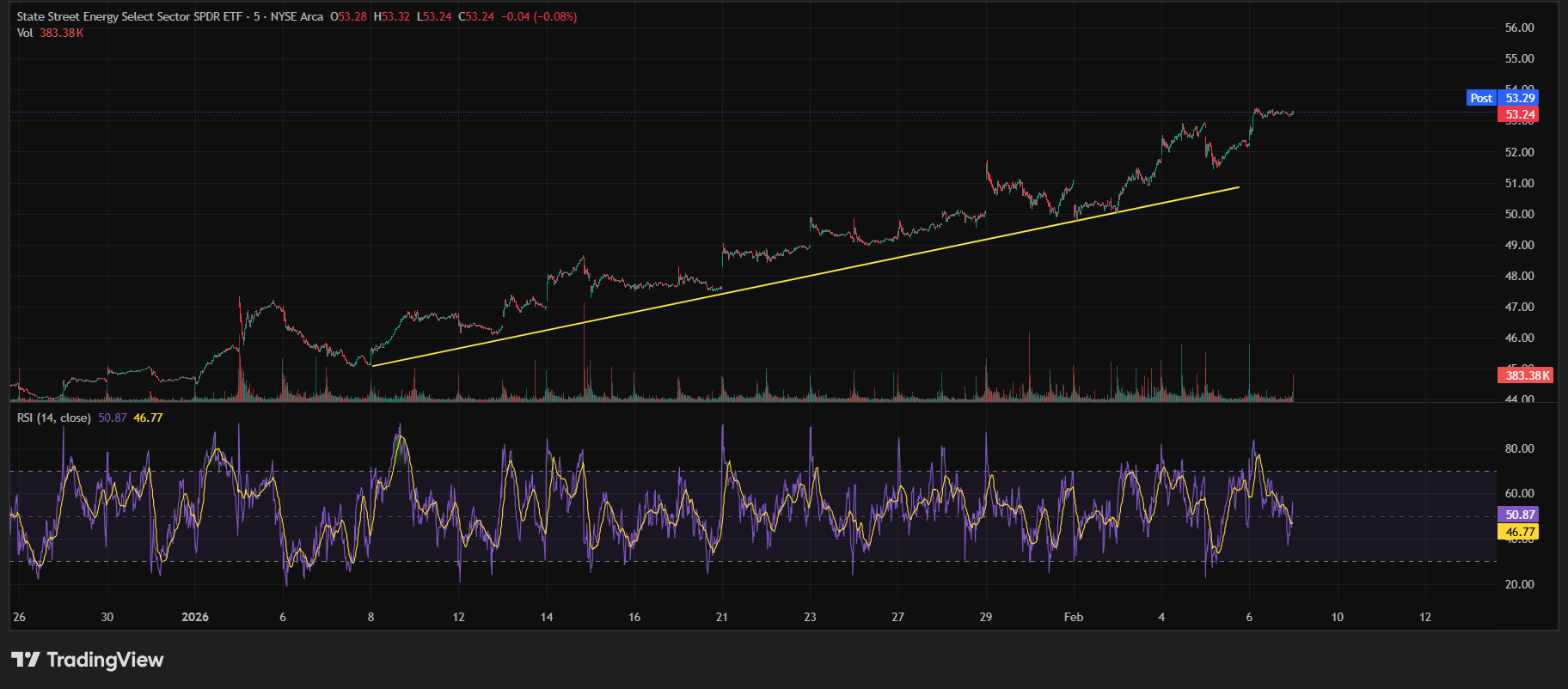Click the State Street Energy ETF title
The height and width of the screenshot is (689, 1568).
(x=129, y=16)
